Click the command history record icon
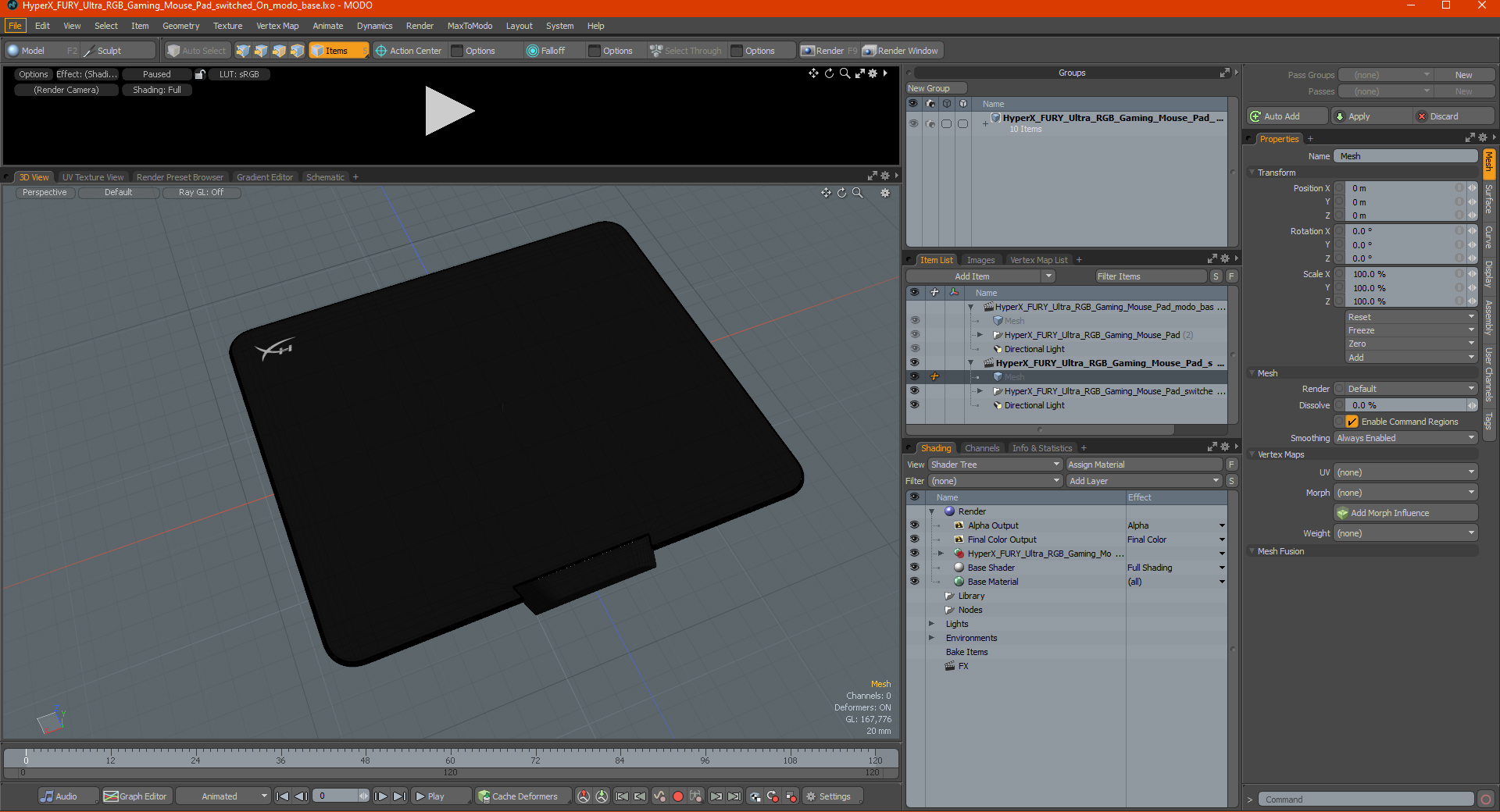This screenshot has height=812, width=1500. 1486,799
